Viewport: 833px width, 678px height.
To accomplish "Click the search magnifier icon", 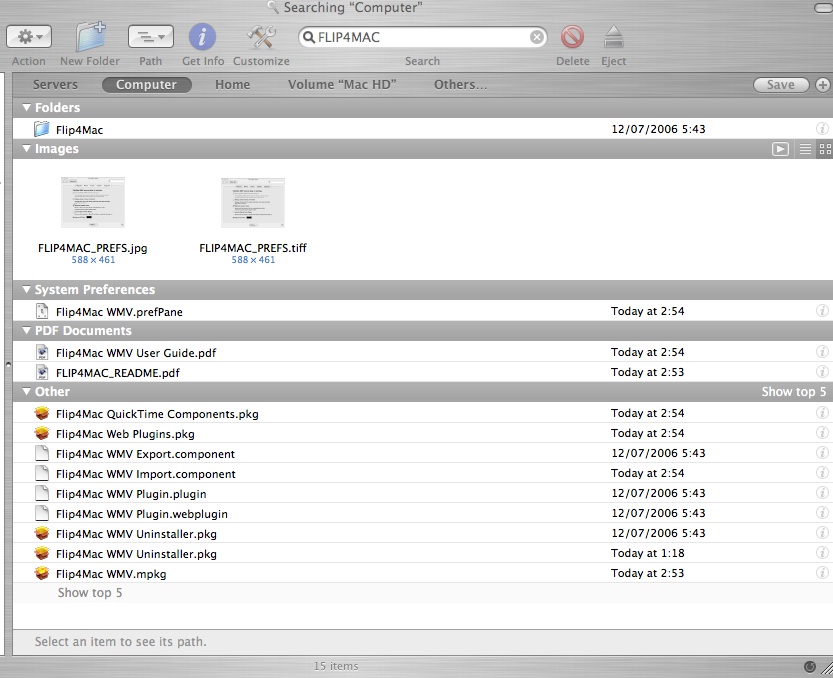I will (309, 37).
